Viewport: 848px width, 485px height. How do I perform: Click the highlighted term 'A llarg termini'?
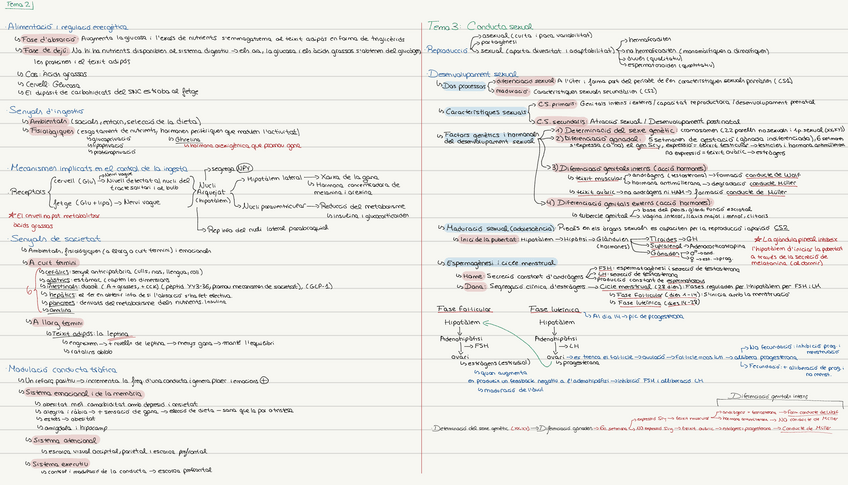[57, 323]
